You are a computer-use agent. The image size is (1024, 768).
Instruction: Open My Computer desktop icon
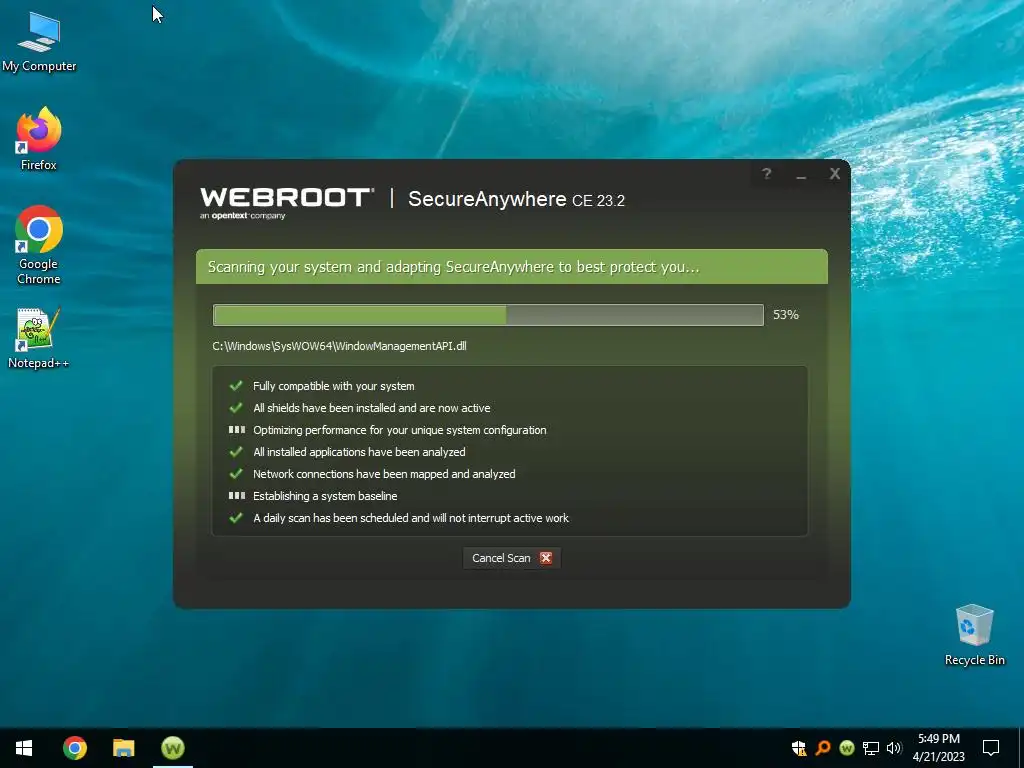coord(39,42)
